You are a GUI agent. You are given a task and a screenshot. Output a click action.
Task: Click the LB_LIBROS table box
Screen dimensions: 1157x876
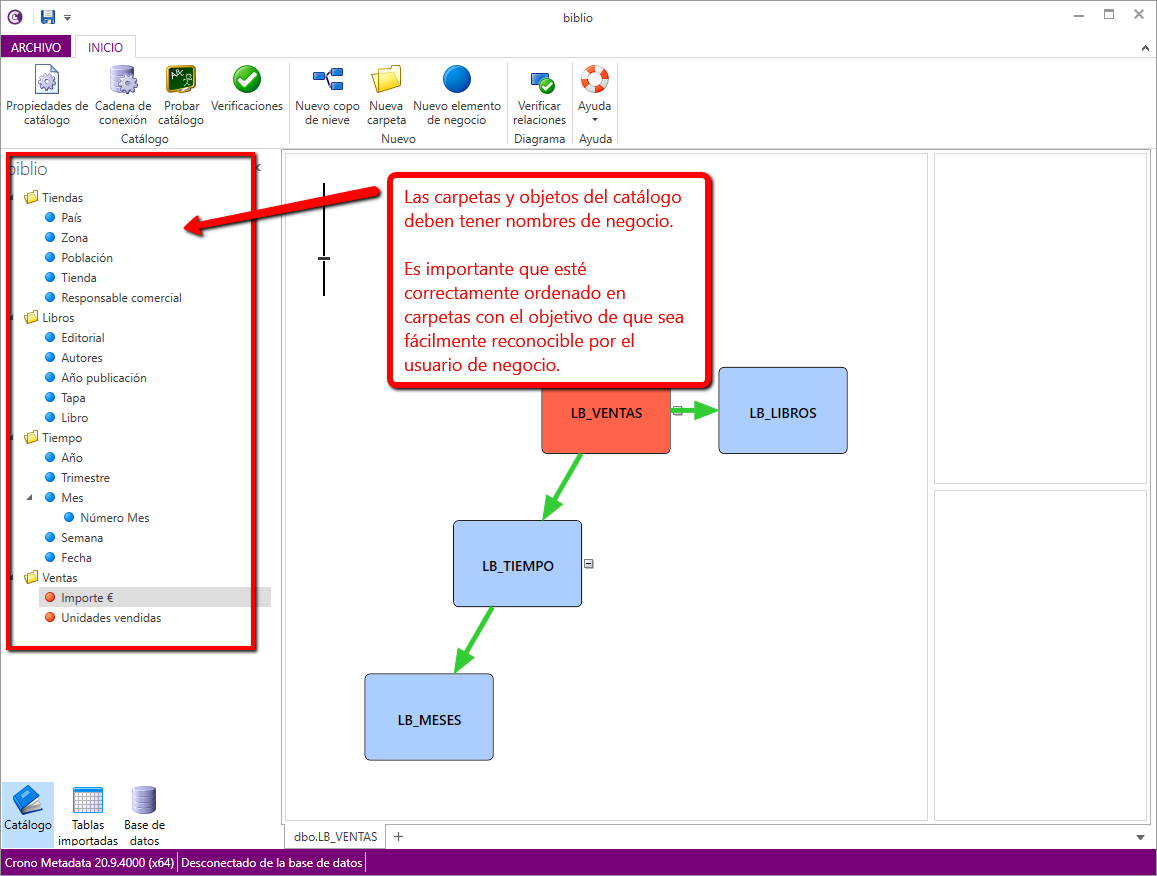pos(782,411)
